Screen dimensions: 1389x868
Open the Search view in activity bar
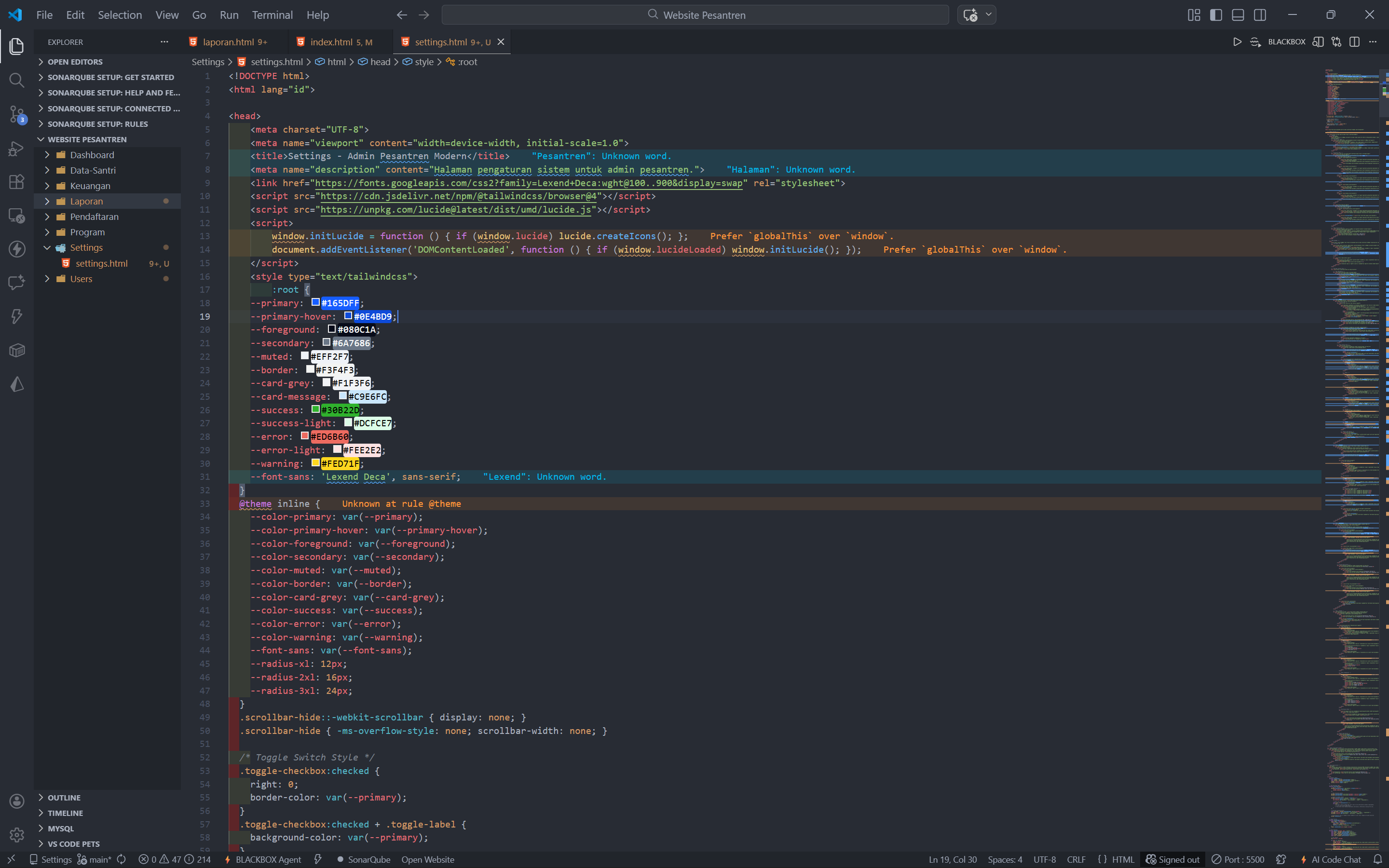(17, 80)
